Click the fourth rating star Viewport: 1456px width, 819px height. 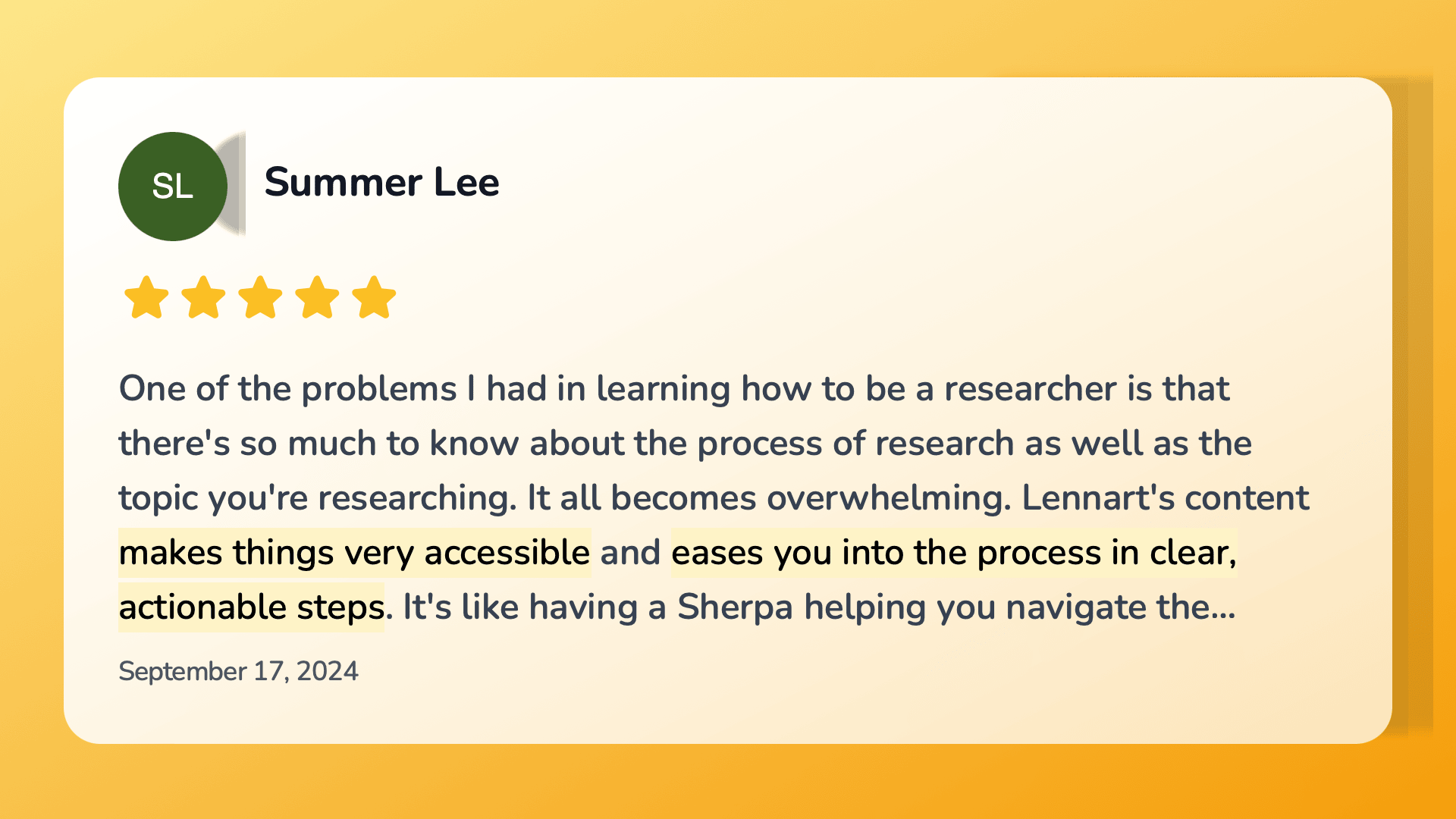(x=317, y=297)
